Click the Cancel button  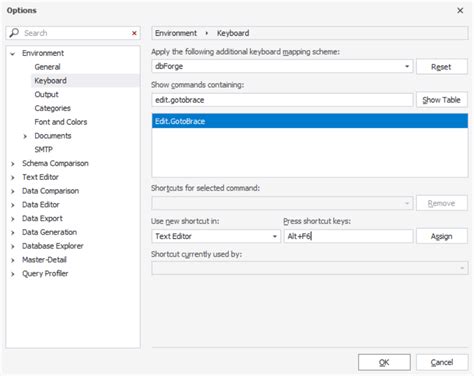pos(442,362)
